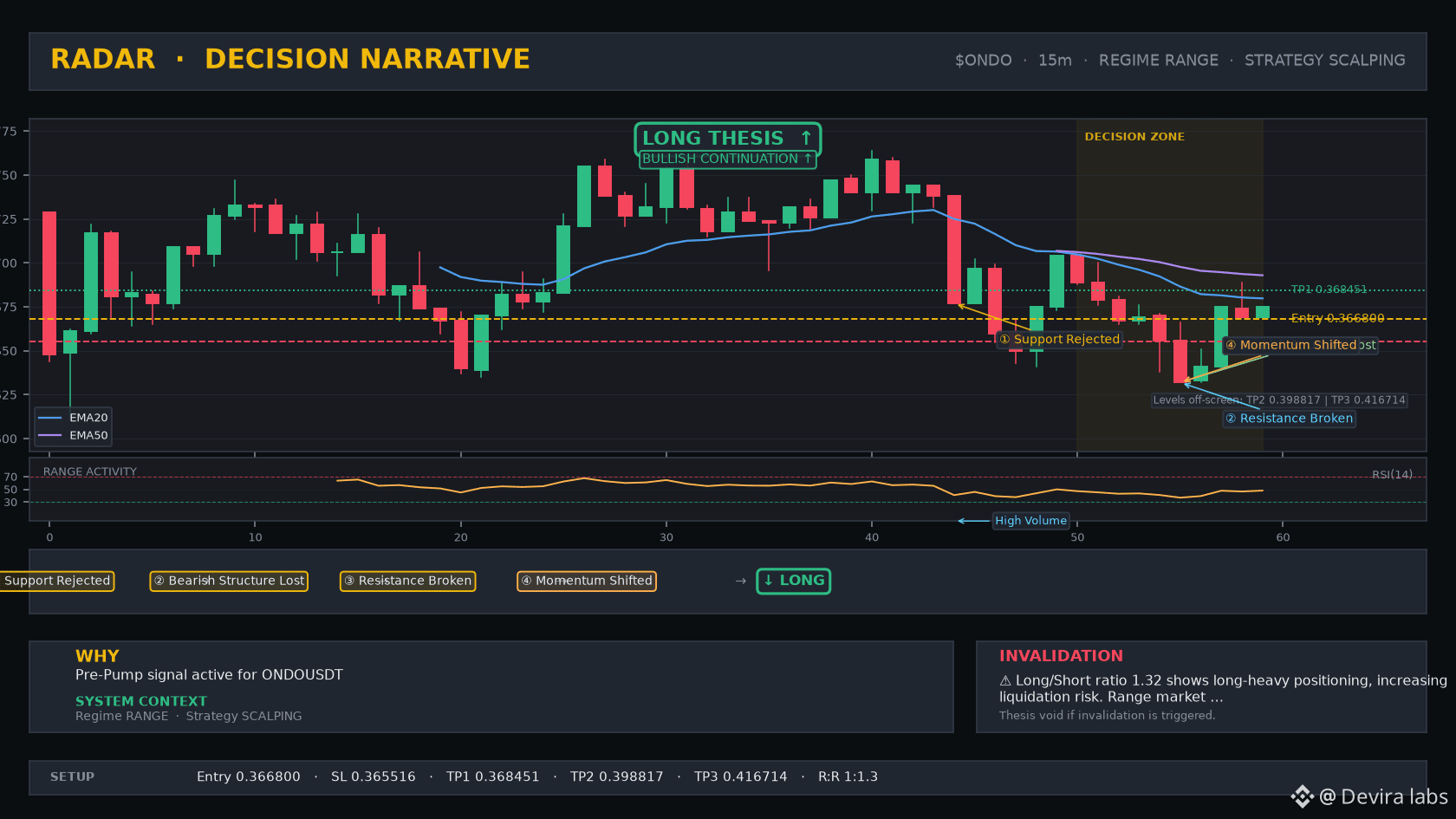Click x-axis tick label 40

pos(872,537)
